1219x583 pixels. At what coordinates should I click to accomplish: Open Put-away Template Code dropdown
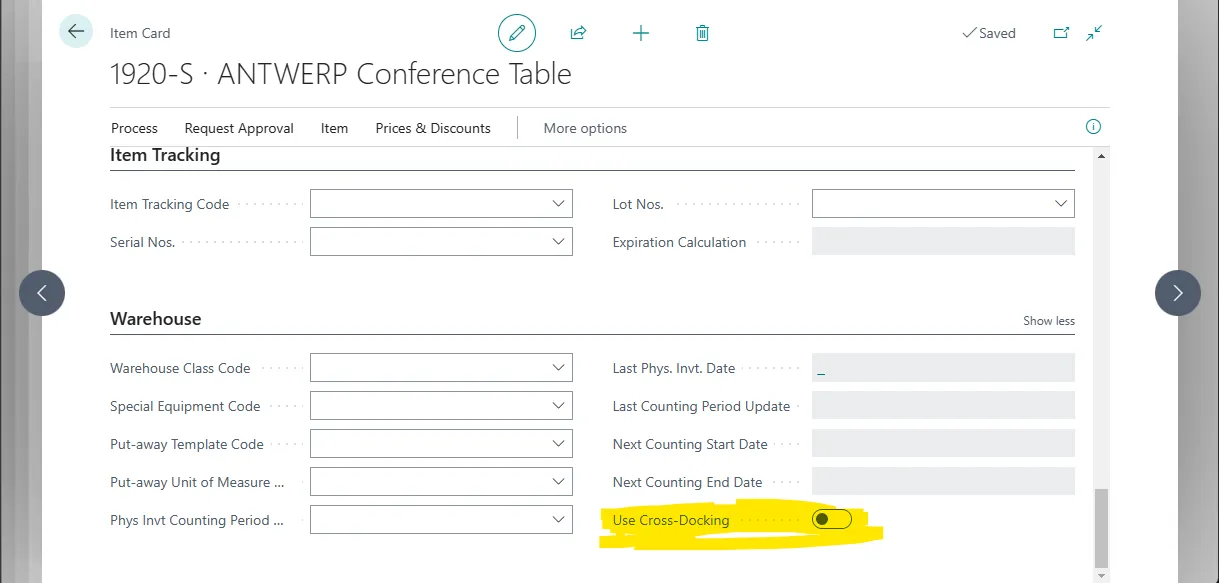coord(559,444)
